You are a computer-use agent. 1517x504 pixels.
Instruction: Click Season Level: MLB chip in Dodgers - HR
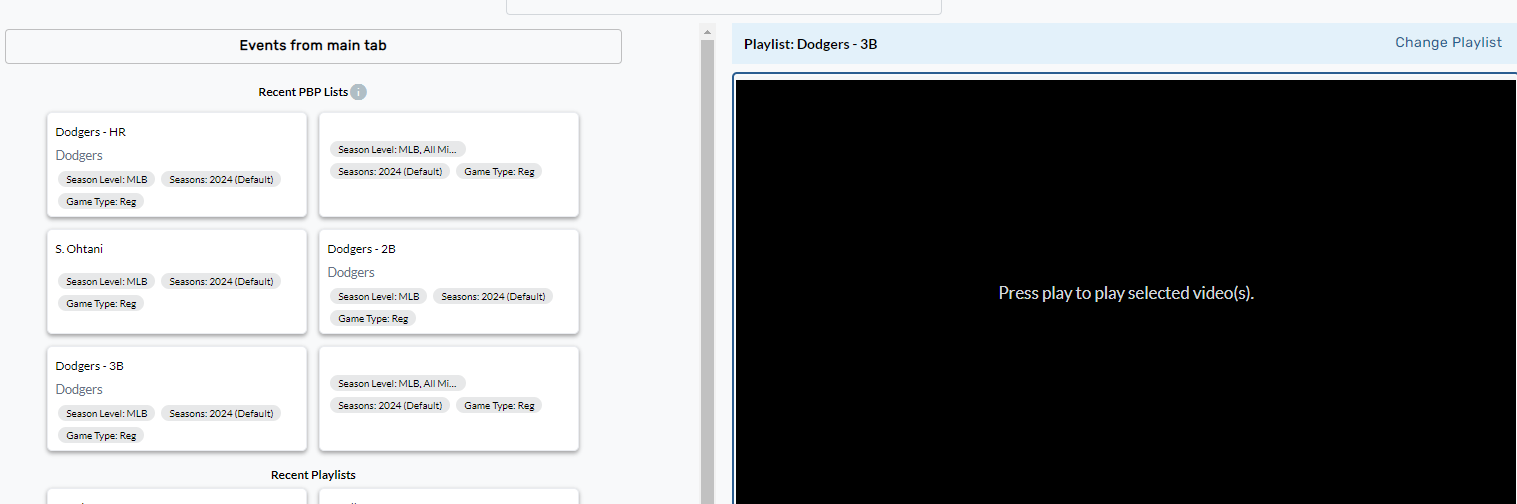tap(106, 180)
